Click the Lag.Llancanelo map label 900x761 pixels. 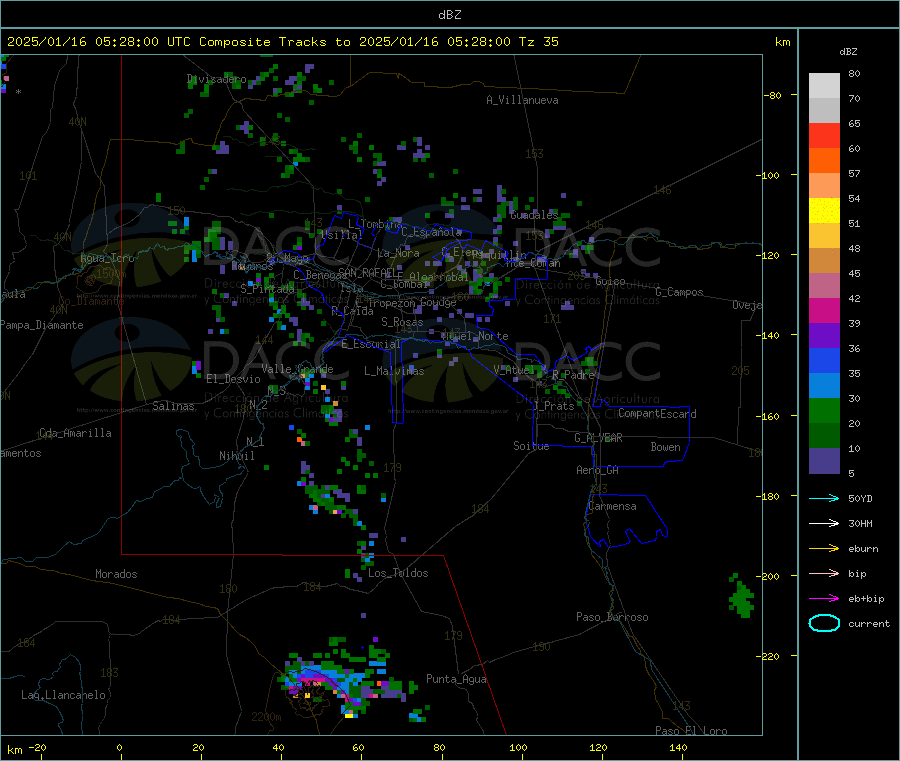tap(63, 695)
